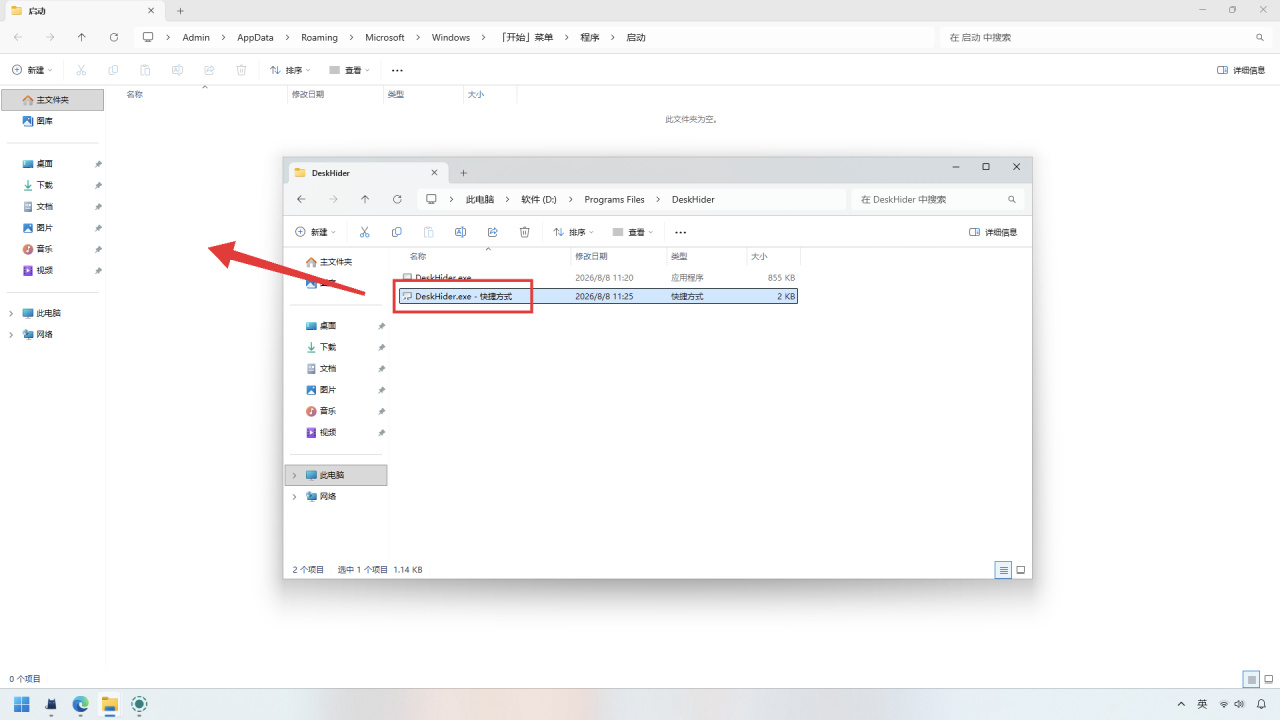Jump to Roaming in the 启动 address bar
The width and height of the screenshot is (1280, 720).
(319, 37)
